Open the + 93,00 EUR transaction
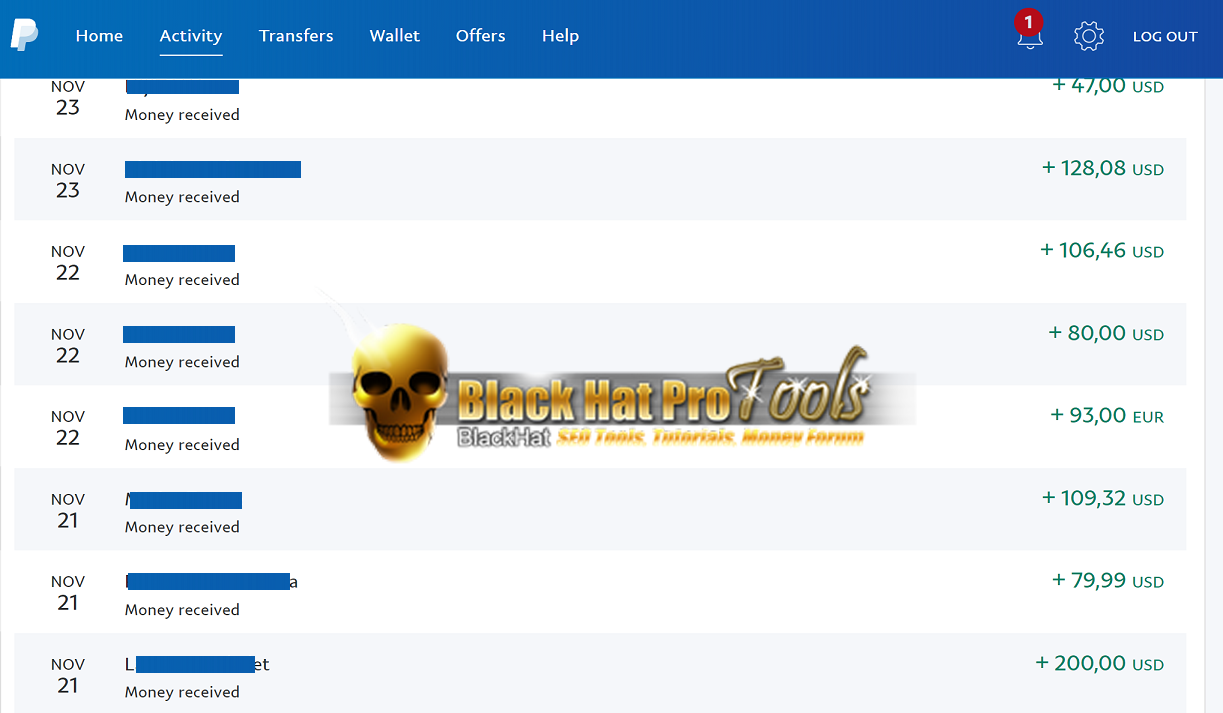The image size is (1223, 713). pos(600,426)
